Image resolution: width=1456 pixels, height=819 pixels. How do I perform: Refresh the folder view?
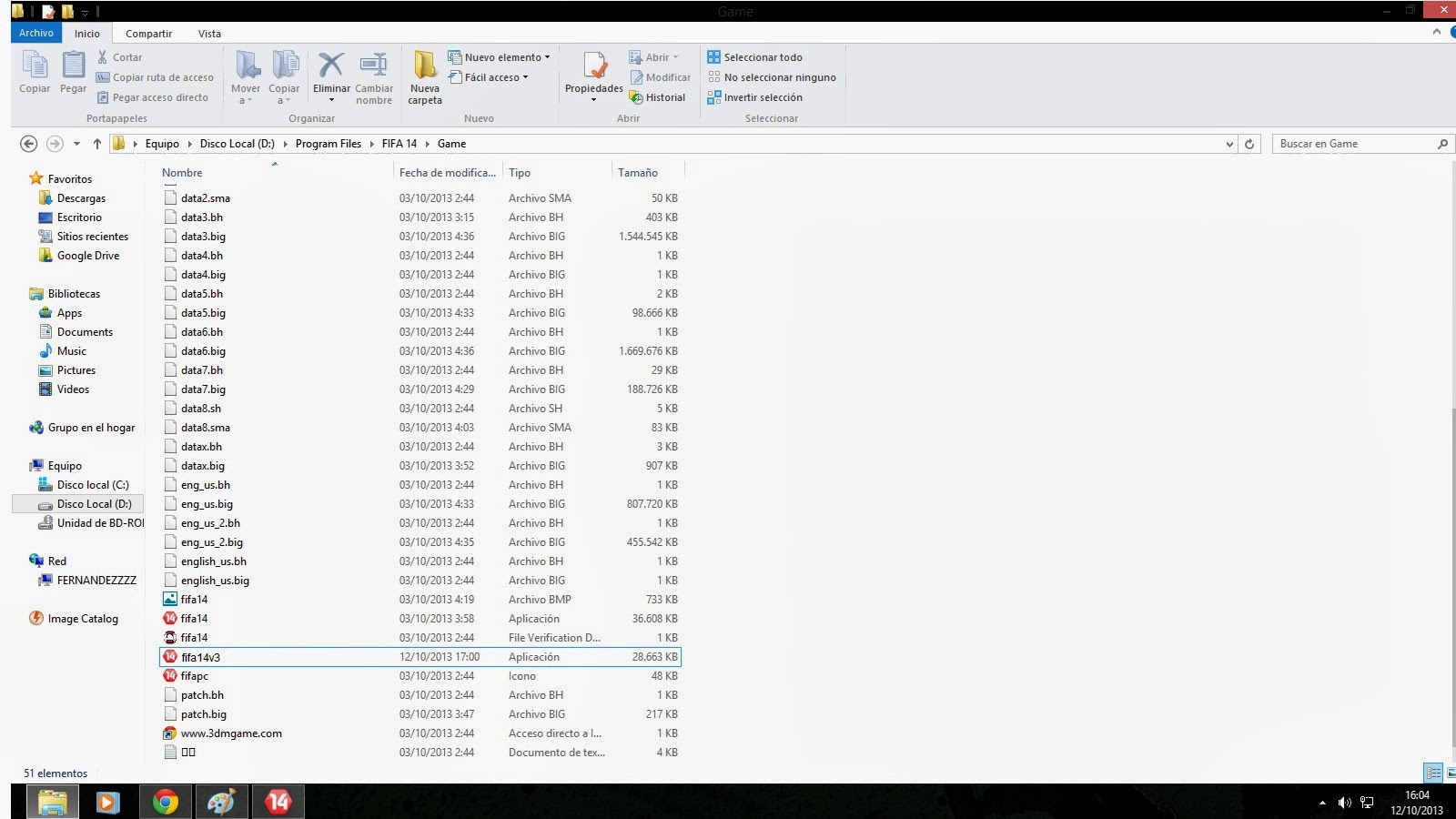pos(1249,144)
